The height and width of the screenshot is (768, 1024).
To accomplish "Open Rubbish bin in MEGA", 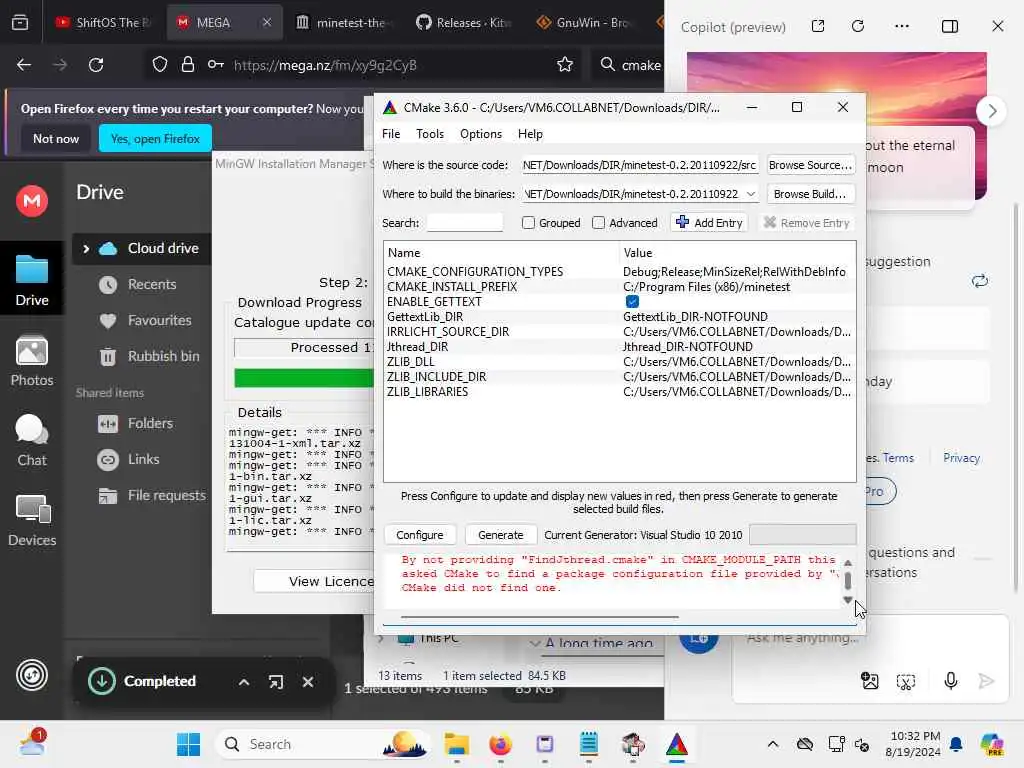I will (163, 357).
